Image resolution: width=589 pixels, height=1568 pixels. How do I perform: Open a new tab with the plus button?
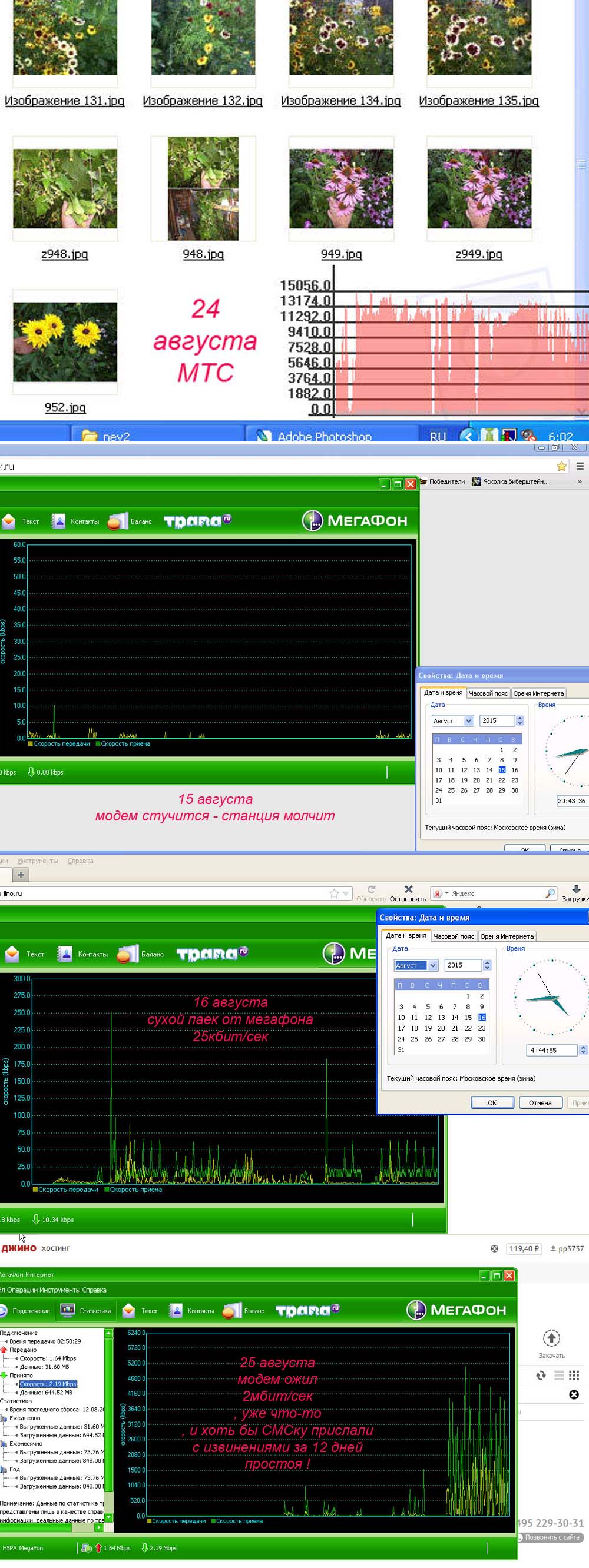[21, 875]
